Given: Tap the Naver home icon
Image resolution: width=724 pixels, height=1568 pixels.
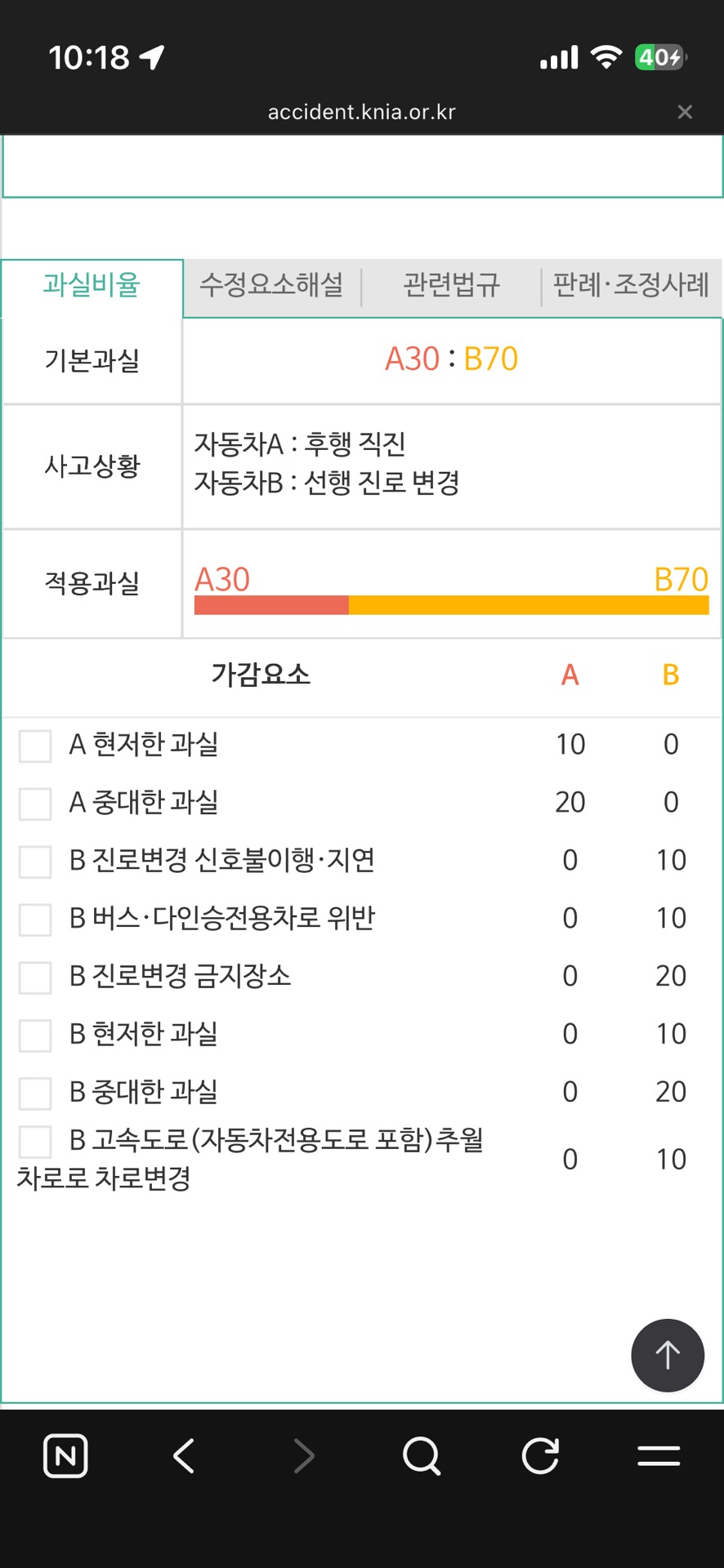Looking at the screenshot, I should (65, 1455).
